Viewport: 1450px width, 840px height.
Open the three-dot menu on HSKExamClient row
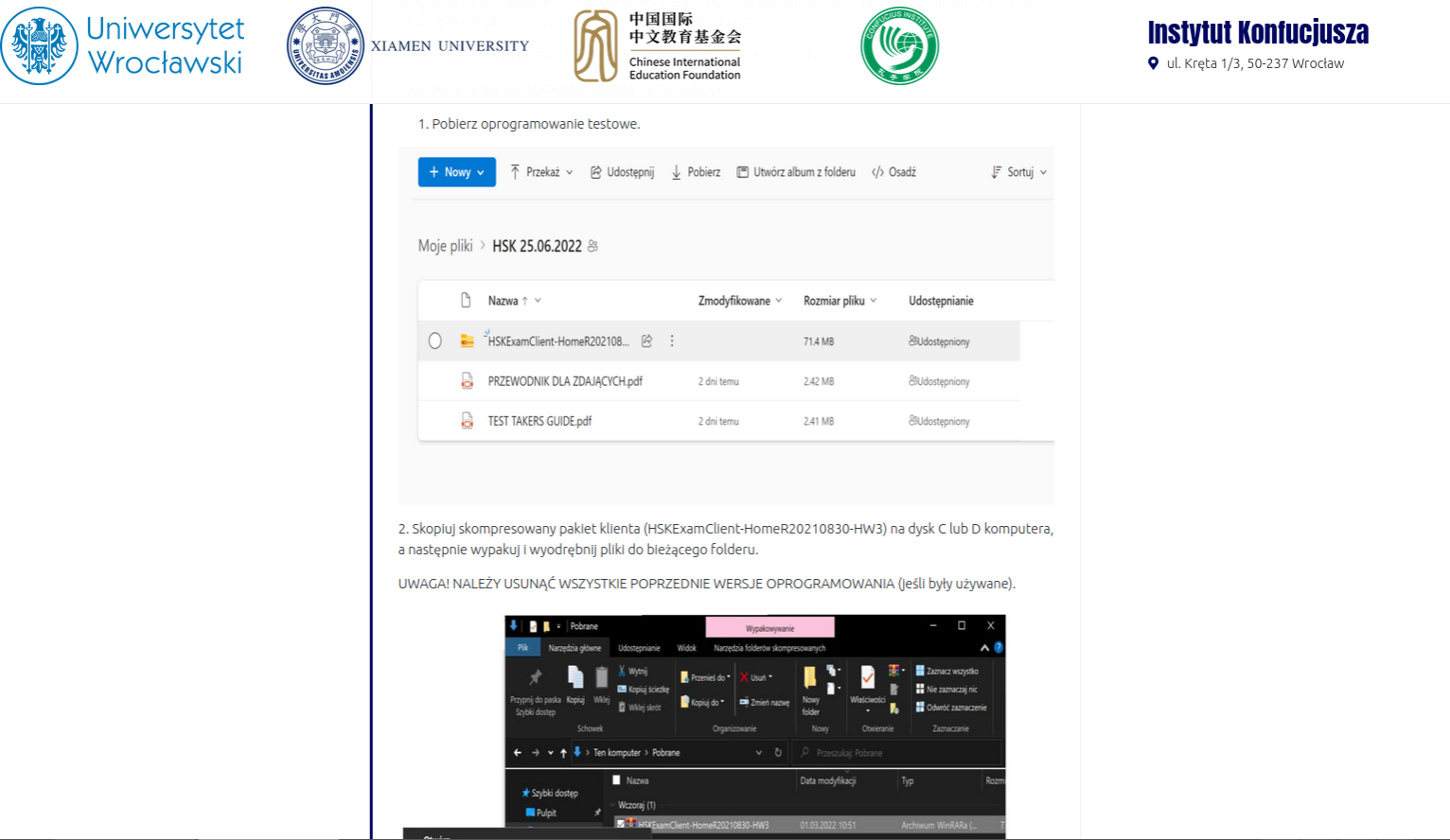tap(672, 341)
